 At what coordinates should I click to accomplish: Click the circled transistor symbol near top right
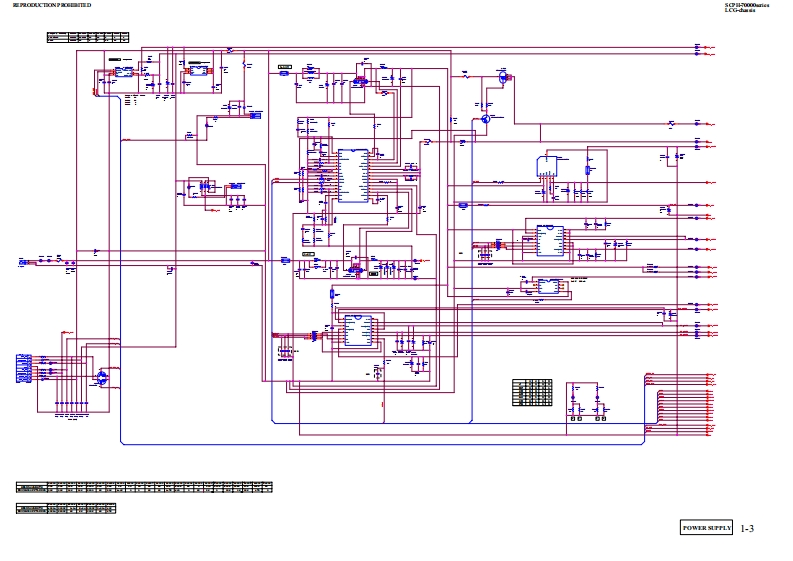(x=502, y=77)
